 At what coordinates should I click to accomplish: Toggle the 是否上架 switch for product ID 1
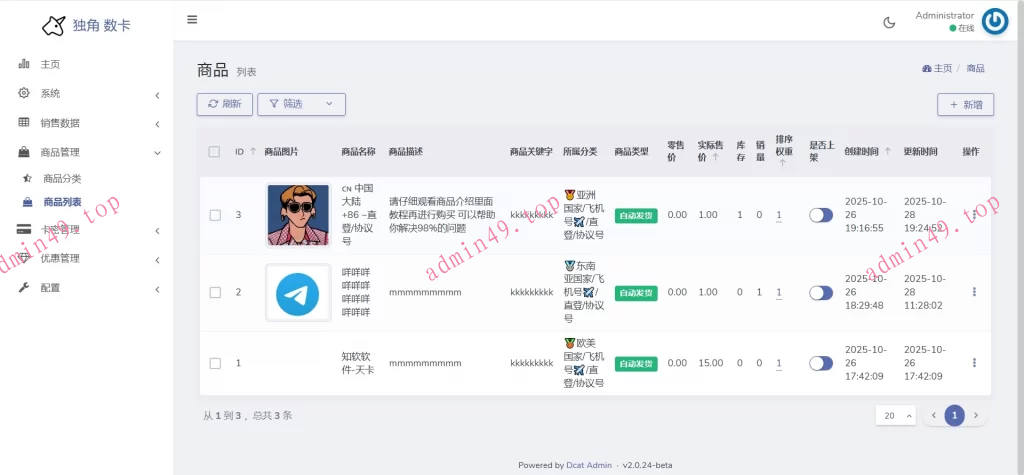point(820,363)
